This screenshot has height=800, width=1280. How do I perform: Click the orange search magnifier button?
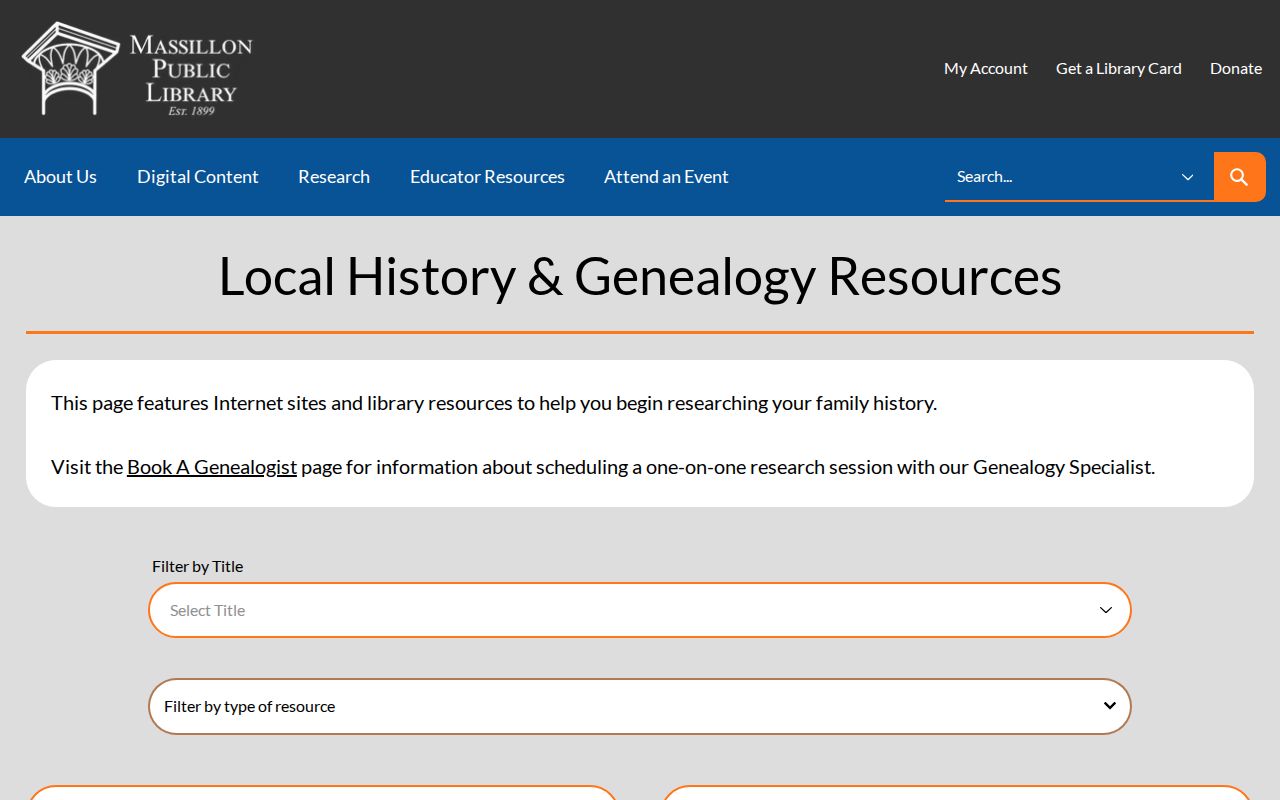1239,177
